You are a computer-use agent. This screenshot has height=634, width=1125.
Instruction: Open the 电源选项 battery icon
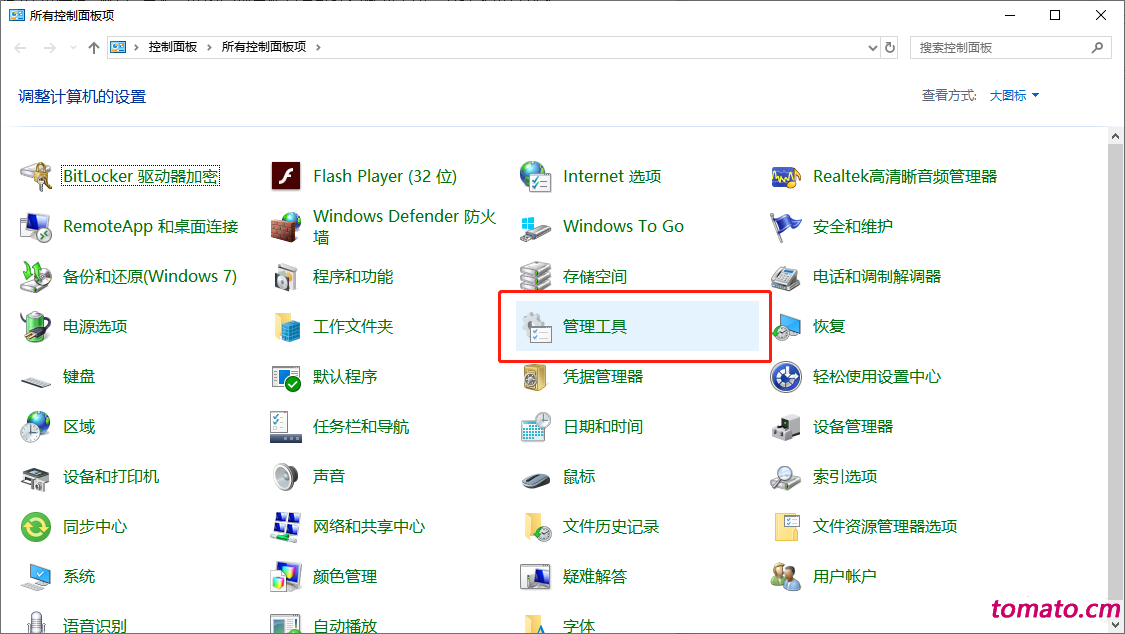tap(36, 327)
